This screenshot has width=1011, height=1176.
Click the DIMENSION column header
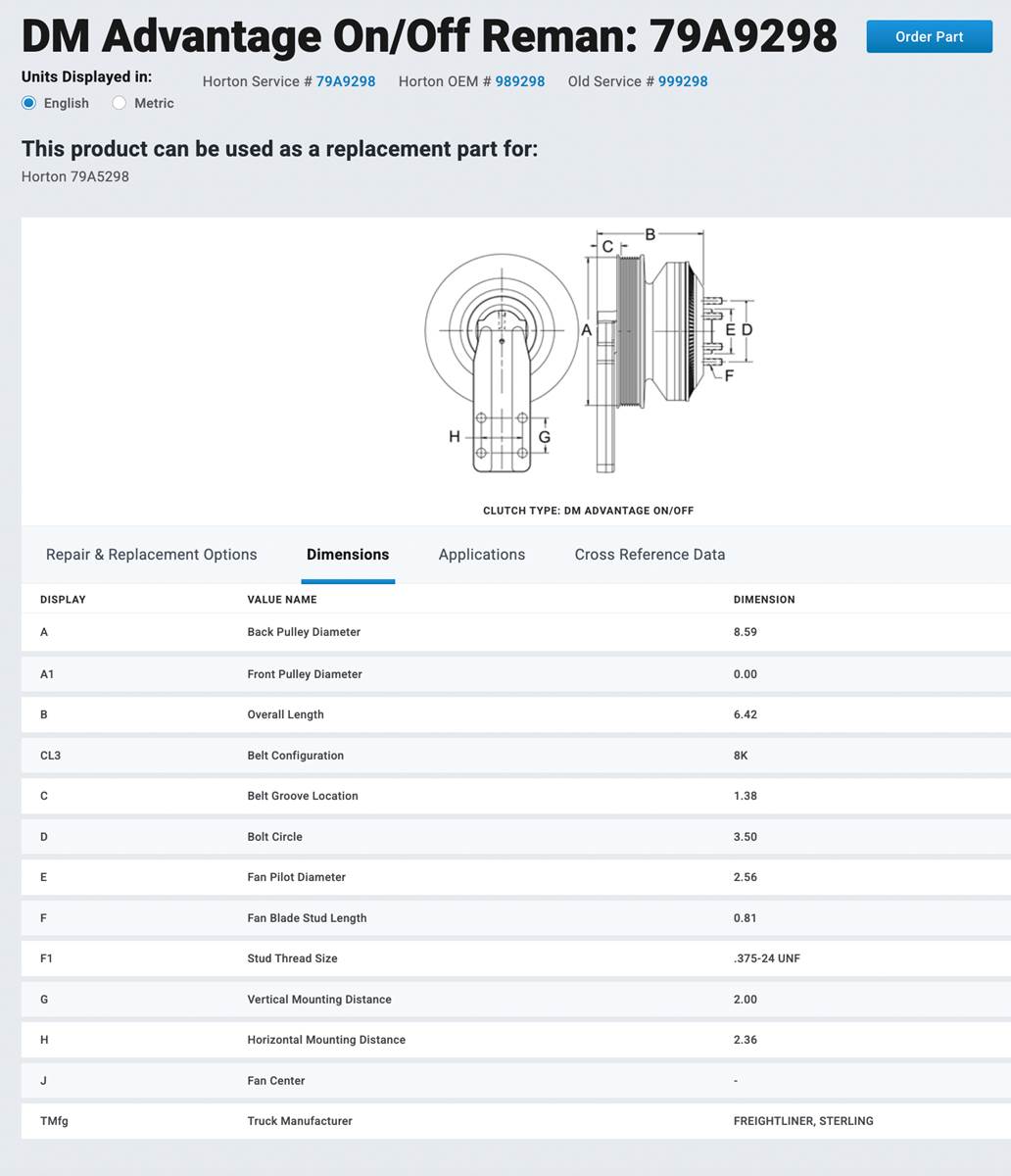(x=763, y=600)
